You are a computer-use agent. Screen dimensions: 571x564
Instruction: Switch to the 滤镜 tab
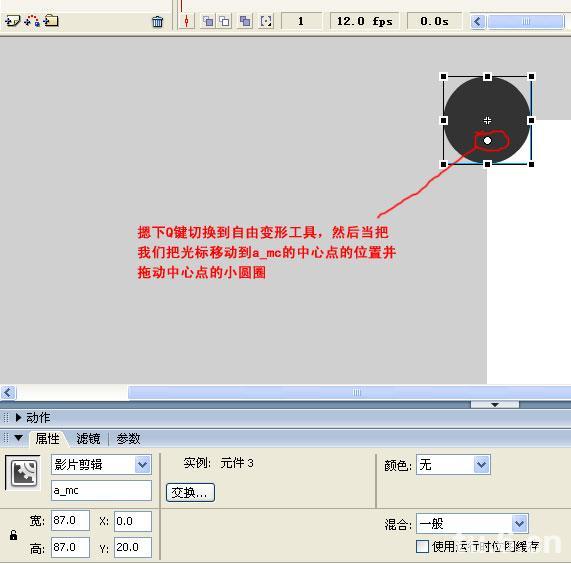pyautogui.click(x=88, y=438)
